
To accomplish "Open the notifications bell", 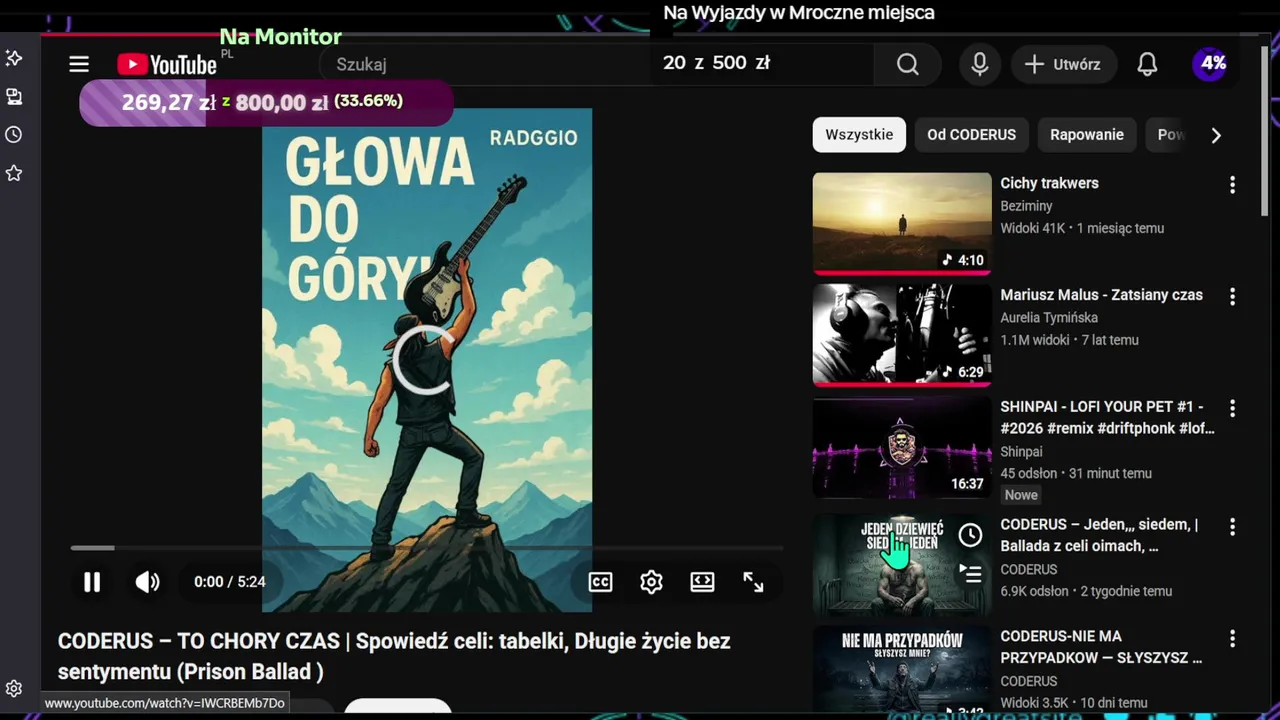I will click(x=1147, y=64).
